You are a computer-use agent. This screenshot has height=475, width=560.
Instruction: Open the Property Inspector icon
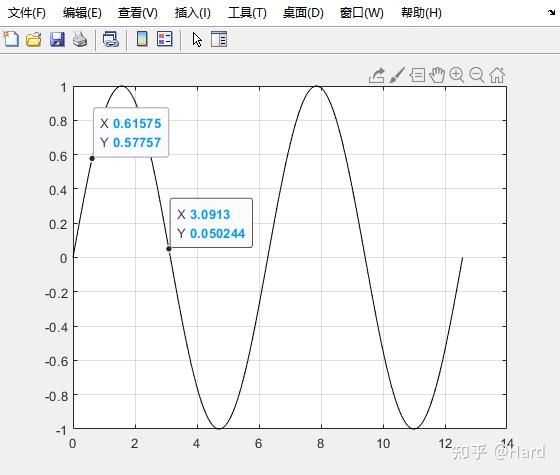tap(219, 39)
